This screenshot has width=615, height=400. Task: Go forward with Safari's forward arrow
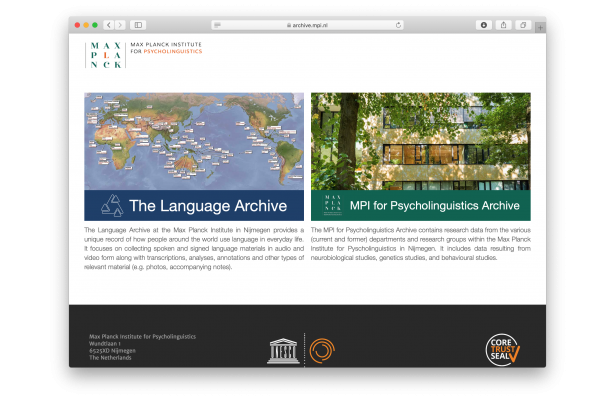pos(120,25)
